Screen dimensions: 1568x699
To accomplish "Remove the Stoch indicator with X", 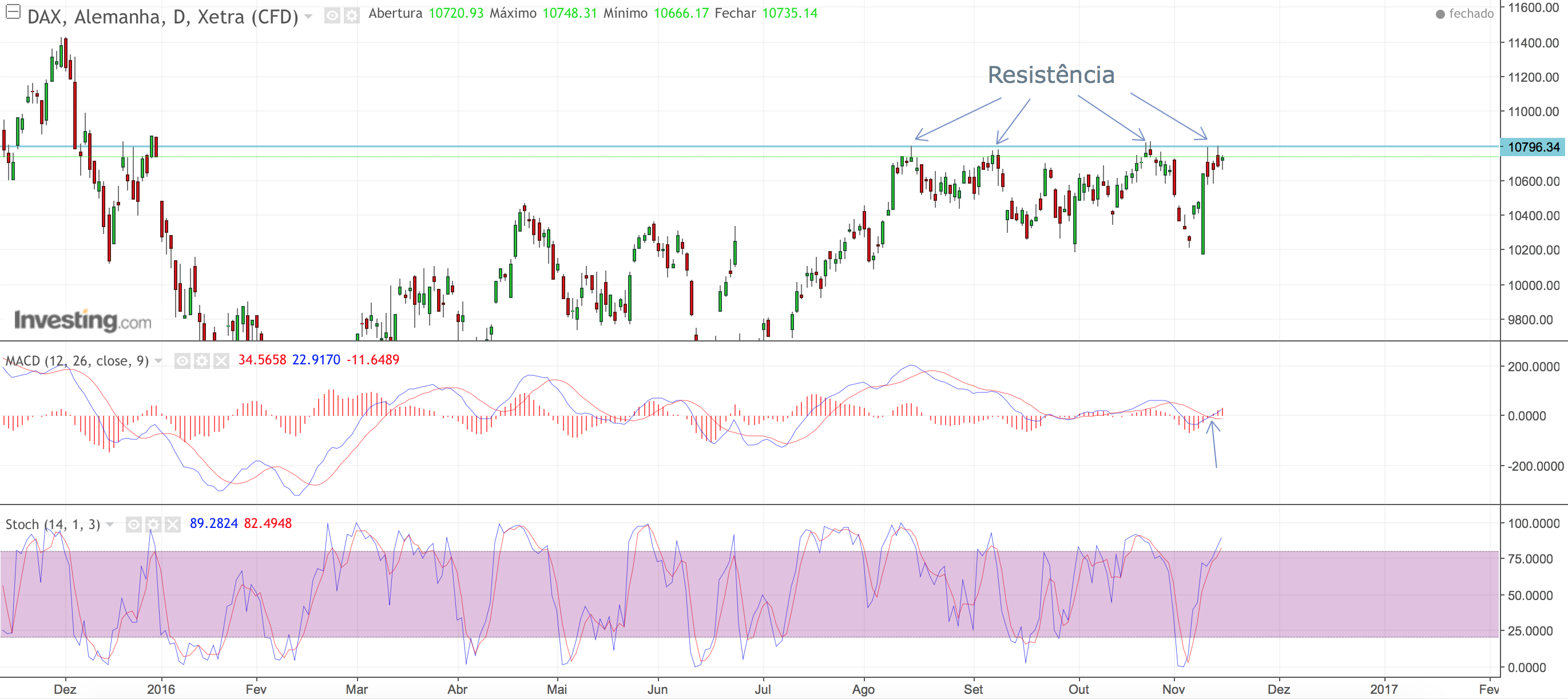I will coord(173,524).
